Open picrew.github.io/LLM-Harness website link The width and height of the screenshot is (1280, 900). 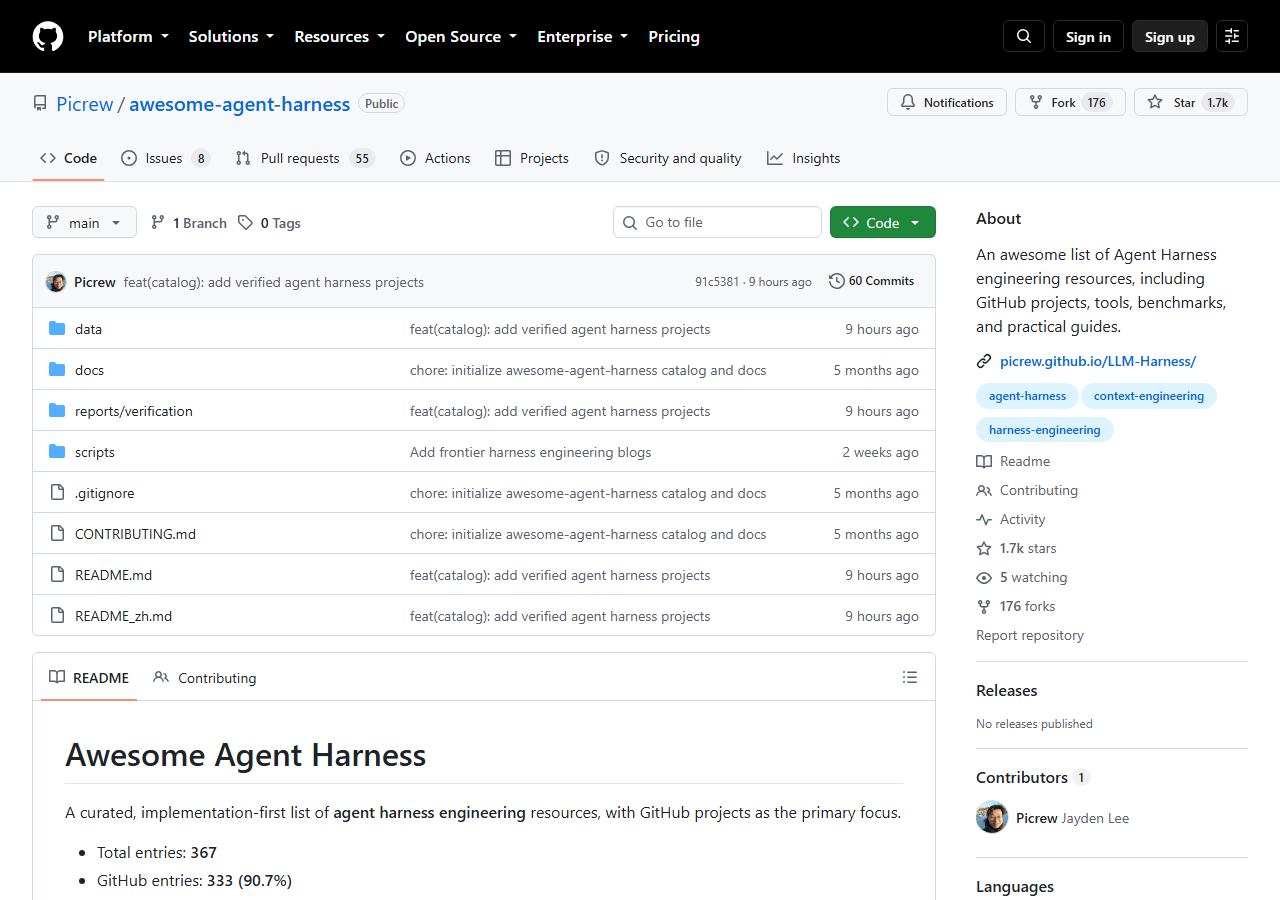[x=1098, y=361]
